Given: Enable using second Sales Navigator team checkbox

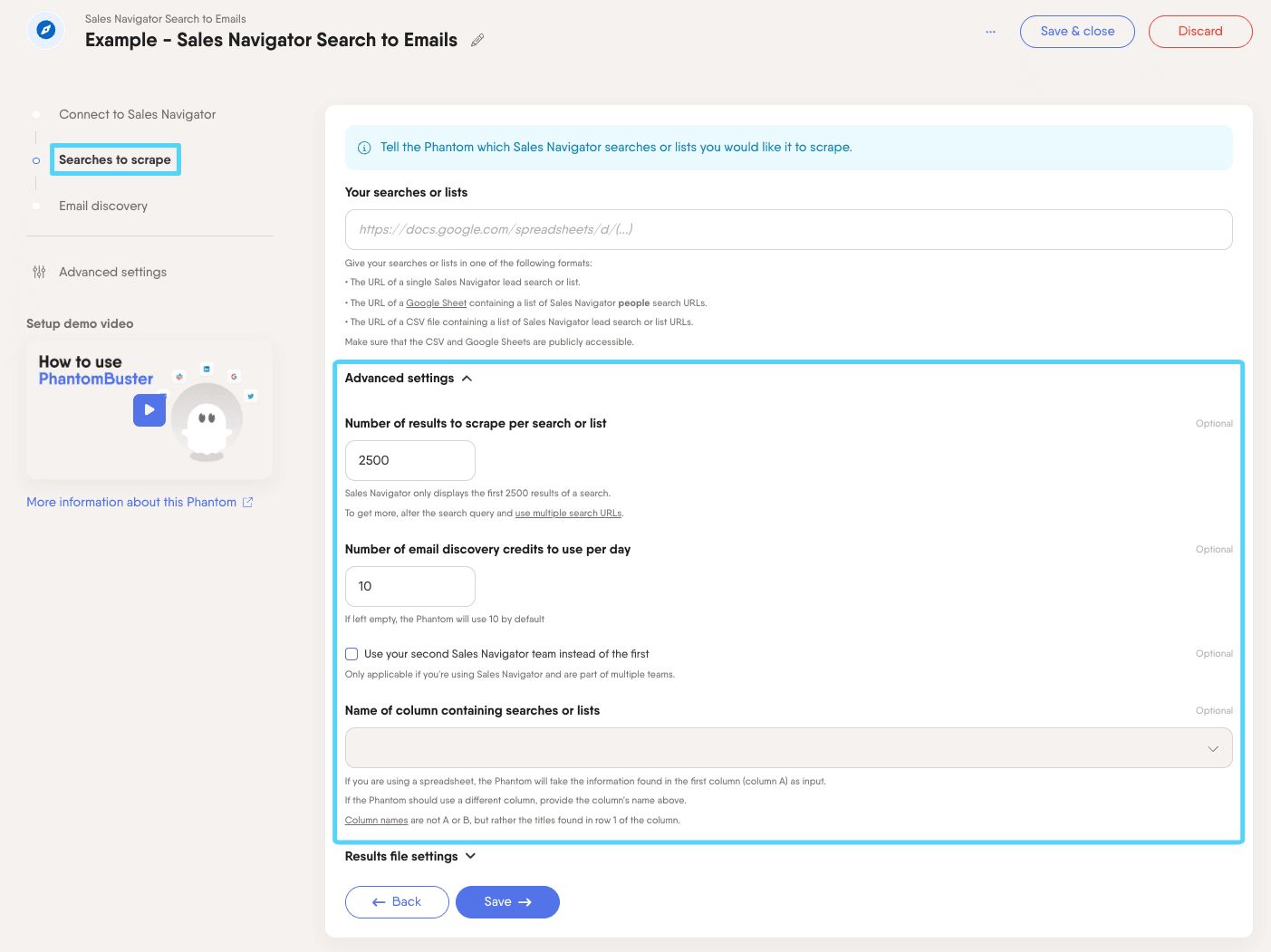Looking at the screenshot, I should coord(351,654).
